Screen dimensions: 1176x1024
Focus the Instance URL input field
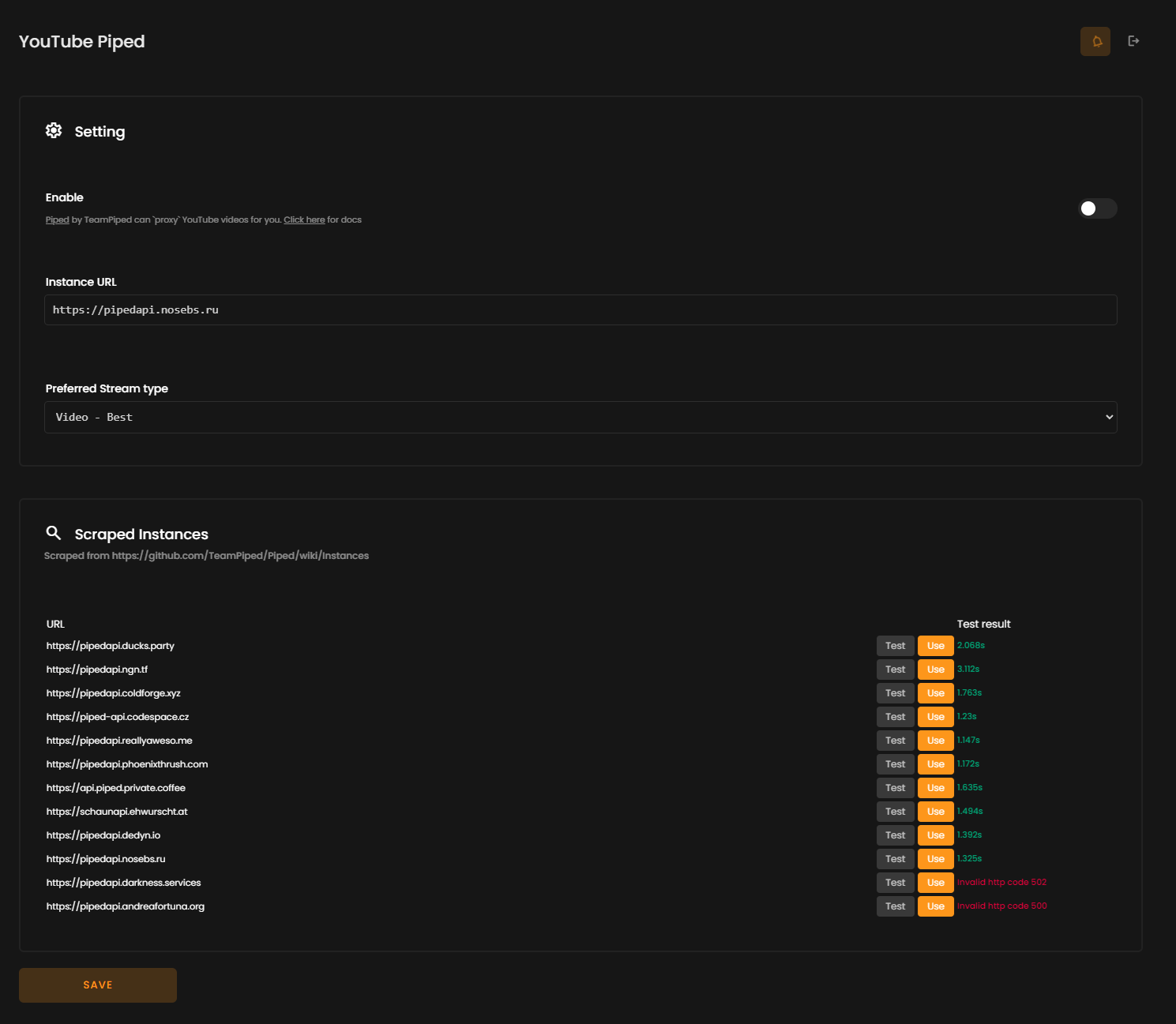[x=580, y=309]
